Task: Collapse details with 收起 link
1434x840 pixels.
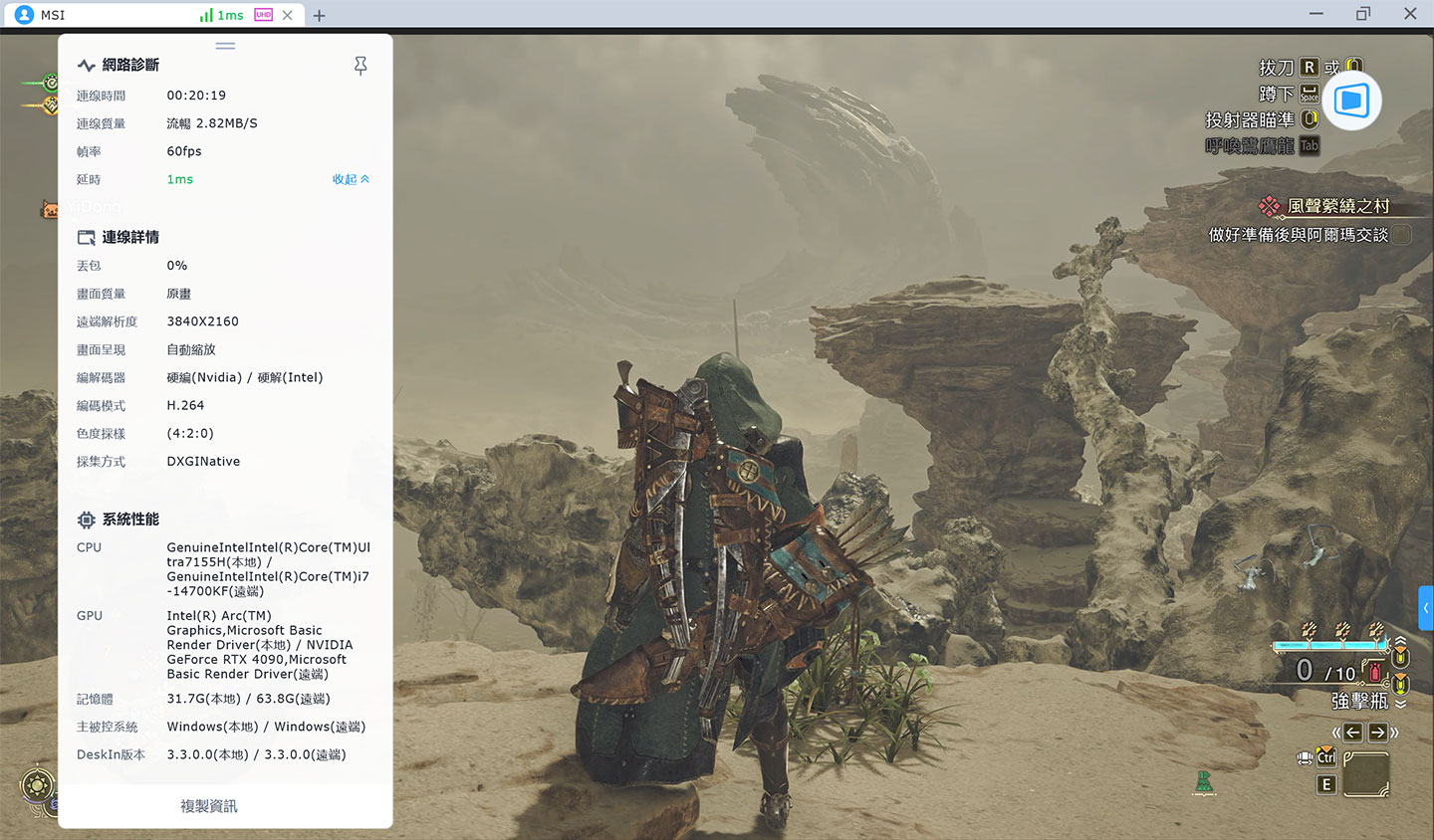Action: tap(351, 179)
